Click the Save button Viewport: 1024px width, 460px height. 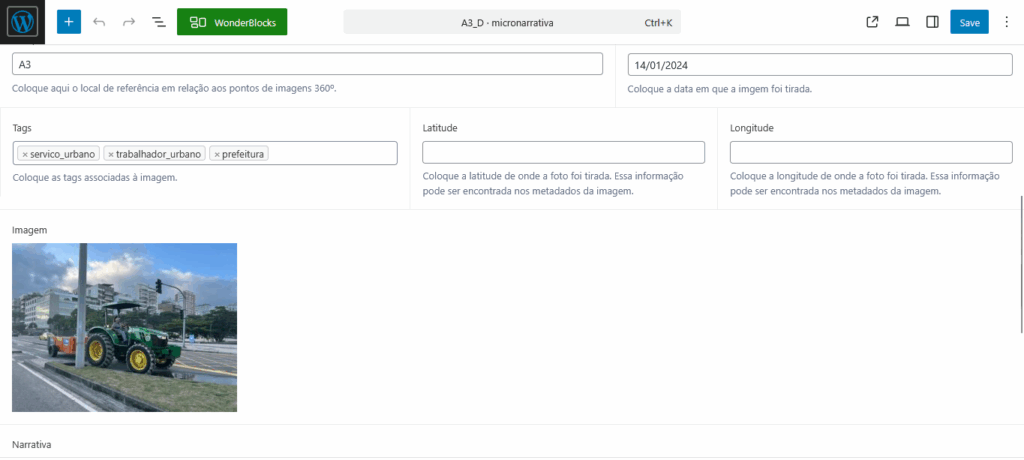[x=969, y=22]
